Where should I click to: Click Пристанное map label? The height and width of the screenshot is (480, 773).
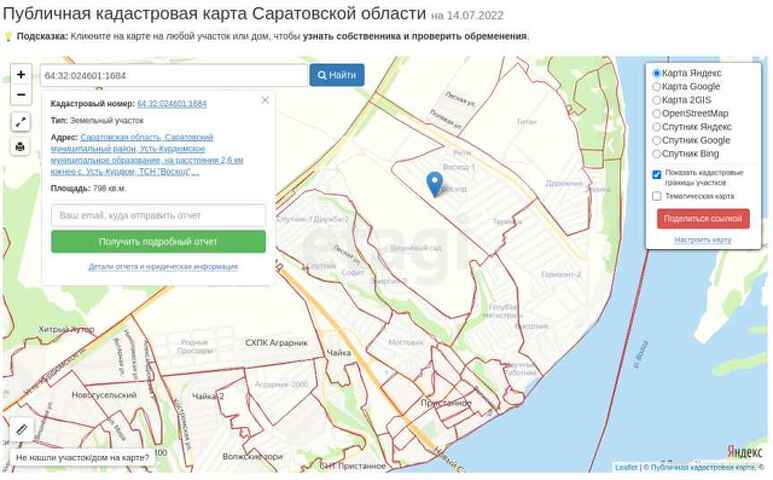point(446,403)
